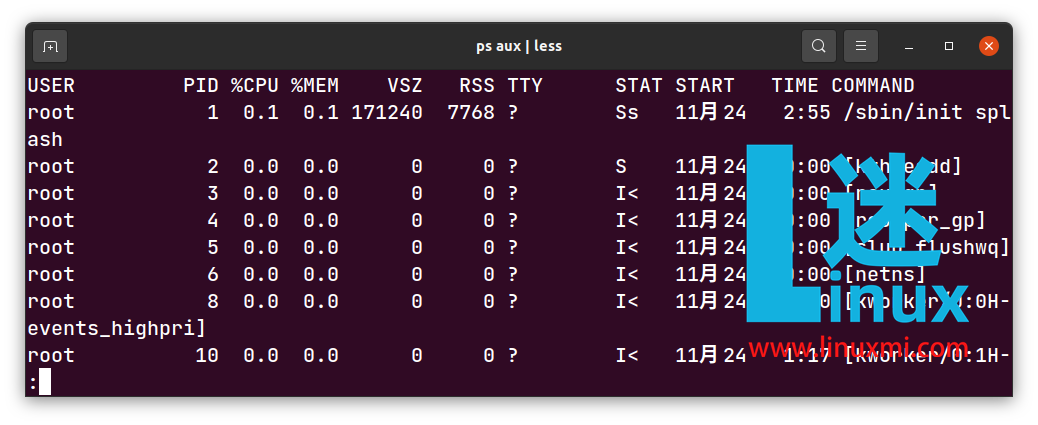Click the window title 'ps aux | less'
The height and width of the screenshot is (425, 1038).
pos(519,46)
